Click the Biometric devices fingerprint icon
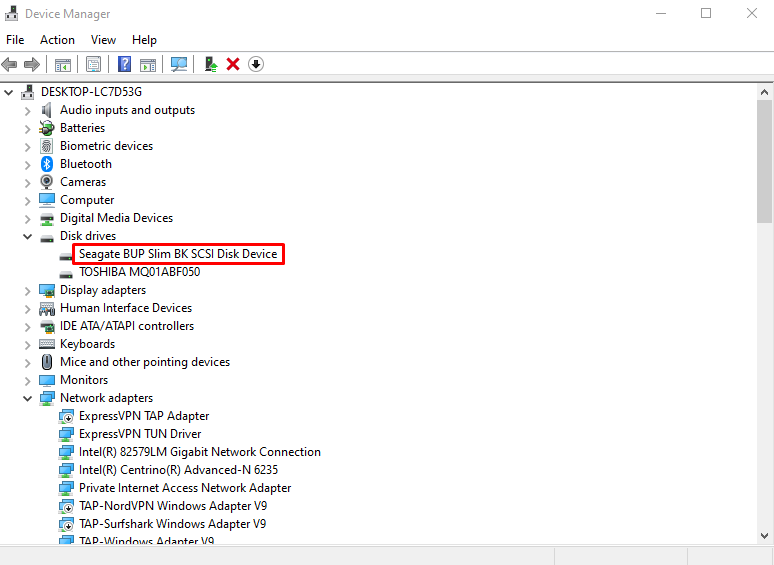Image resolution: width=774 pixels, height=565 pixels. (47, 146)
